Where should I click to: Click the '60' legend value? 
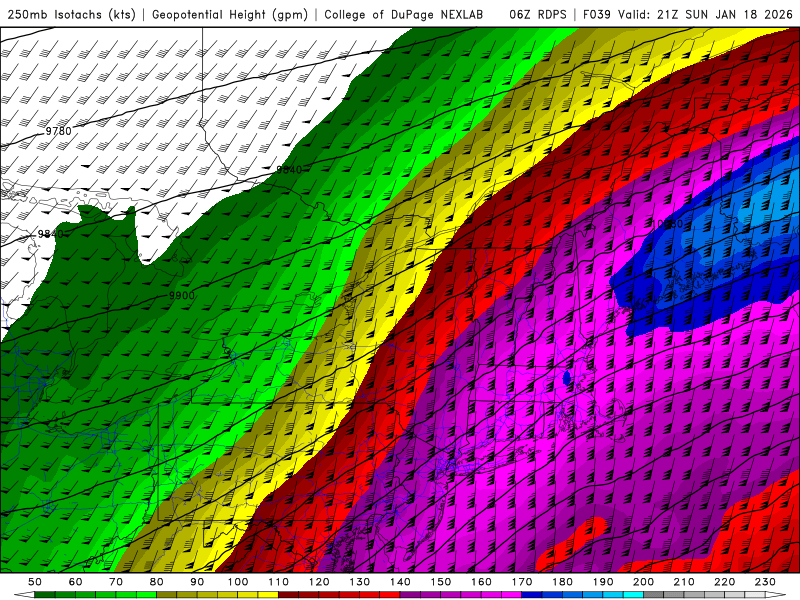click(76, 582)
